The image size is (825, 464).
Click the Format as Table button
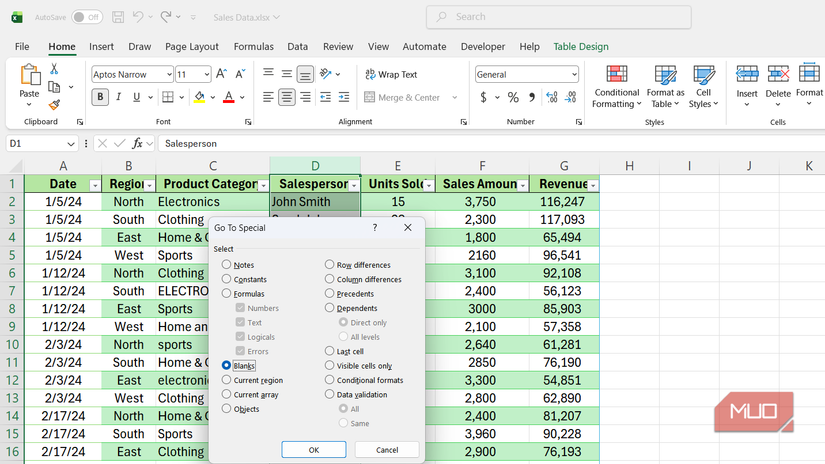pos(665,87)
